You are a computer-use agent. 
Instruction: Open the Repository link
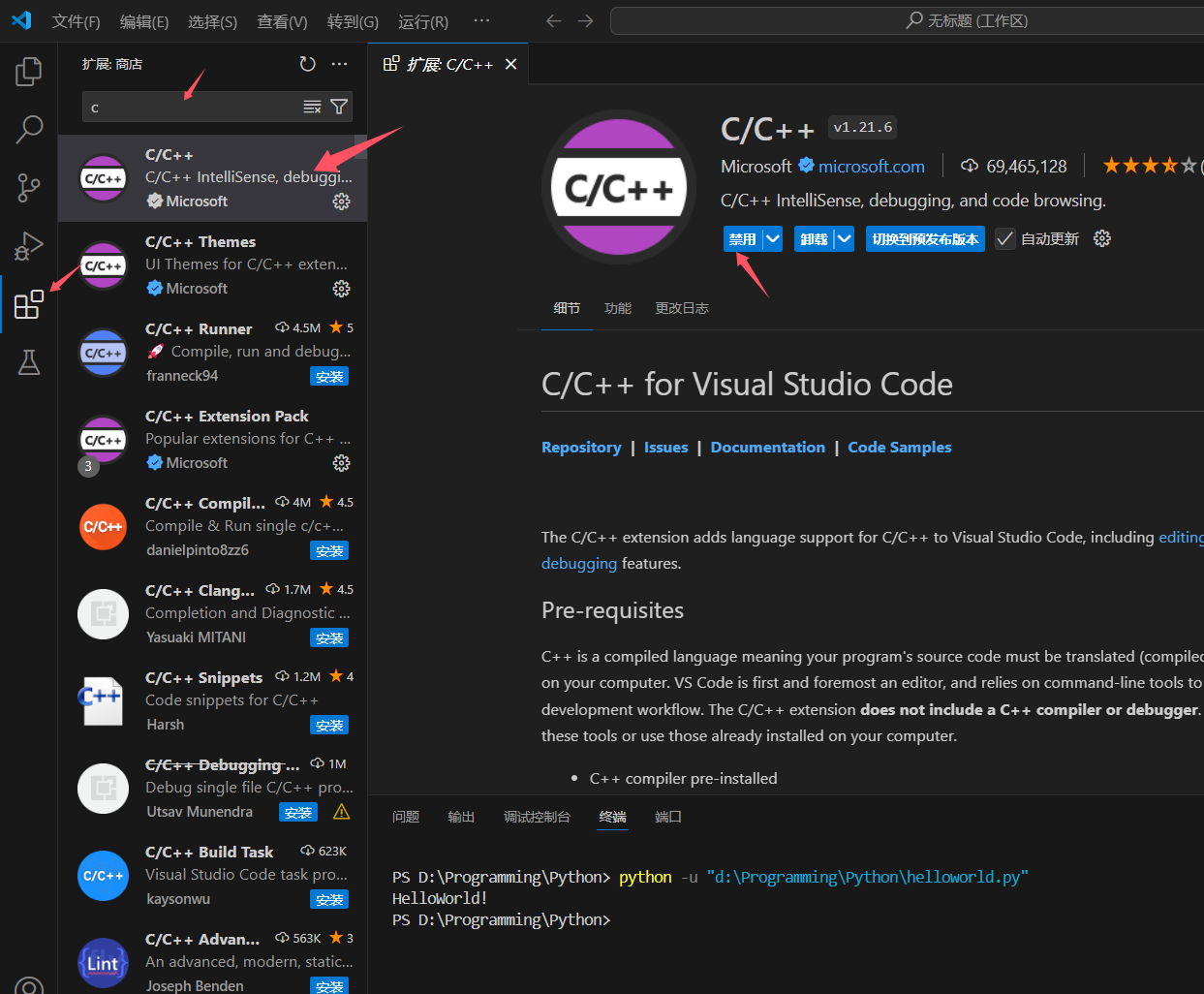(x=581, y=447)
